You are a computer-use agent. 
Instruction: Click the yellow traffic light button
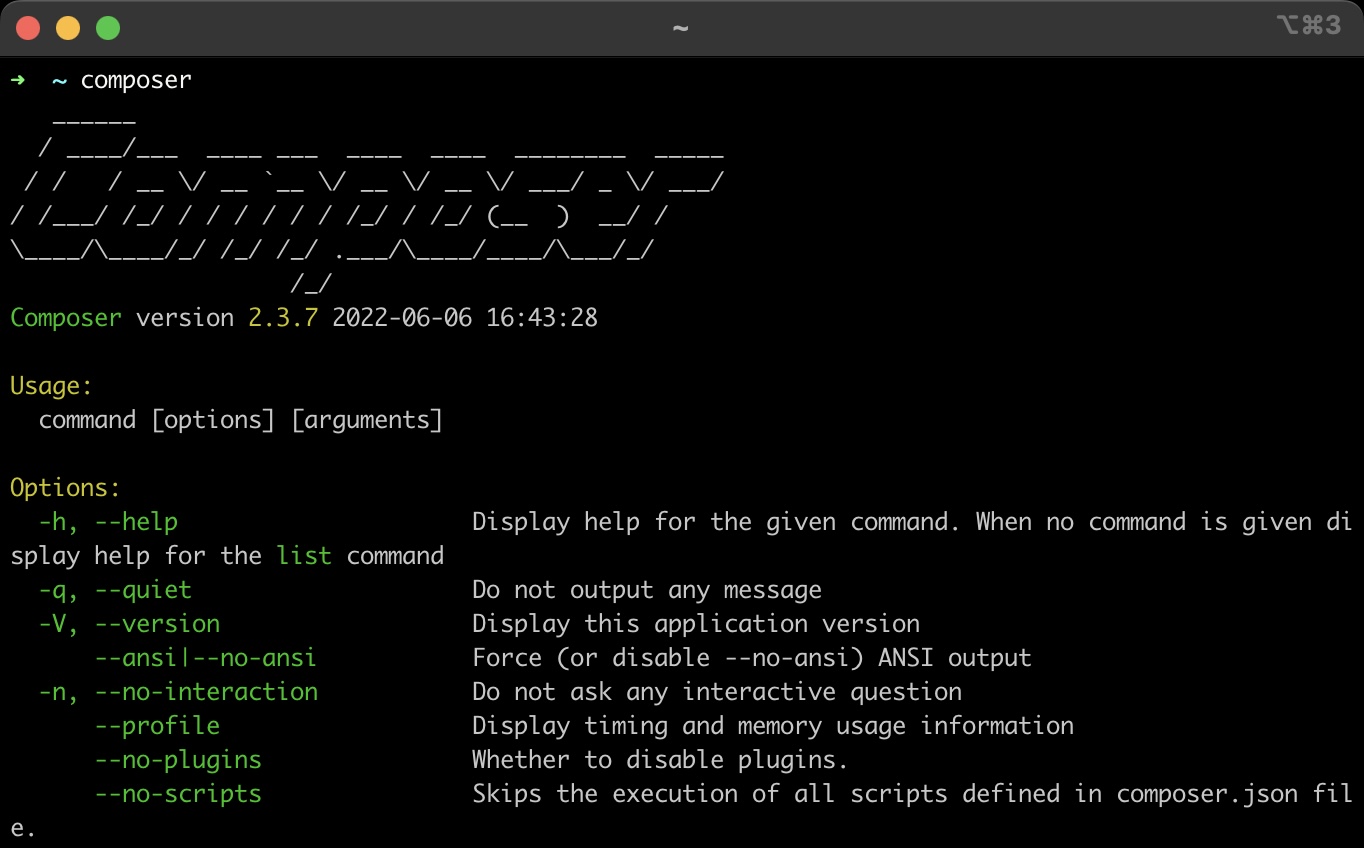[x=68, y=28]
